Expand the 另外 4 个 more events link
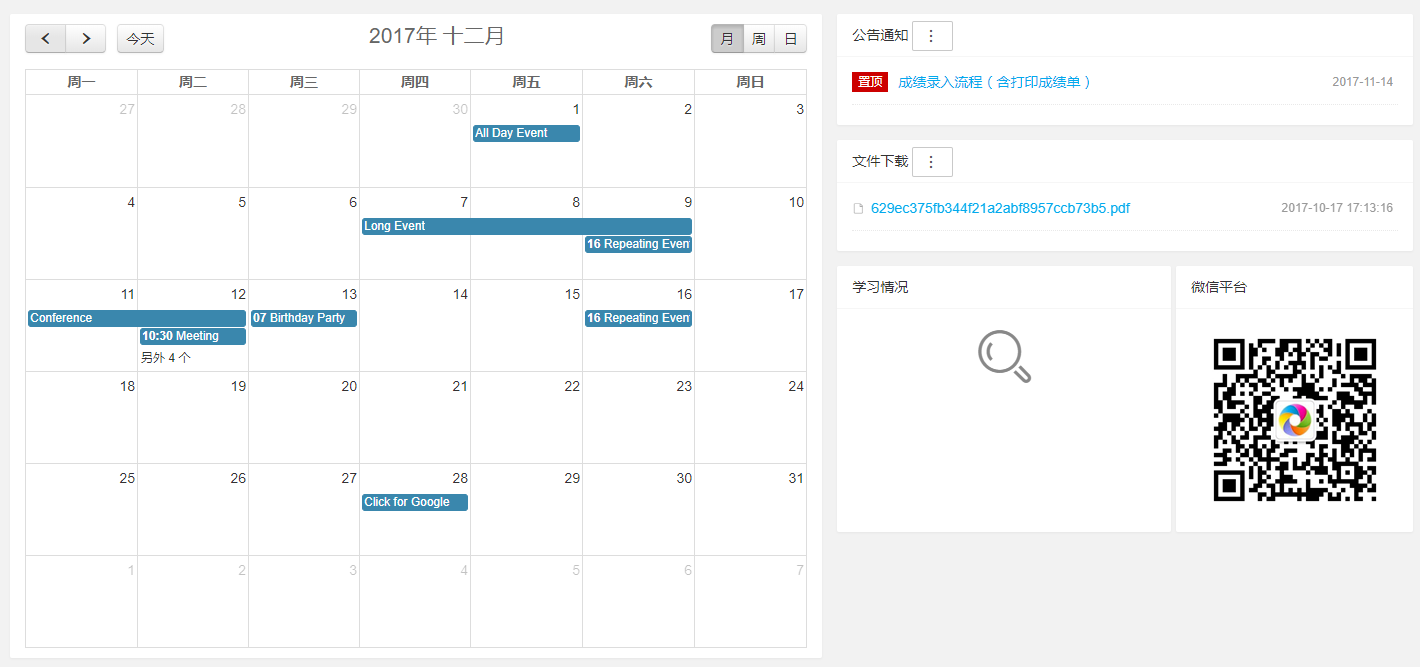 166,357
